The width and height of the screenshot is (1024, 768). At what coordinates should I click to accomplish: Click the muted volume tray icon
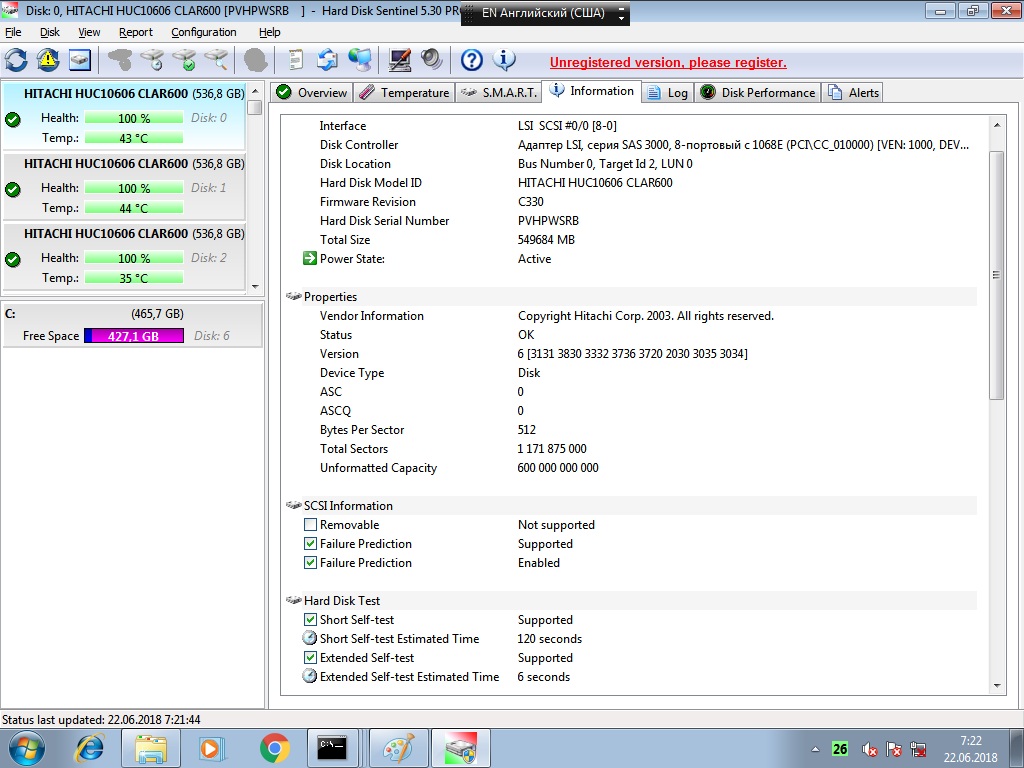tap(869, 749)
